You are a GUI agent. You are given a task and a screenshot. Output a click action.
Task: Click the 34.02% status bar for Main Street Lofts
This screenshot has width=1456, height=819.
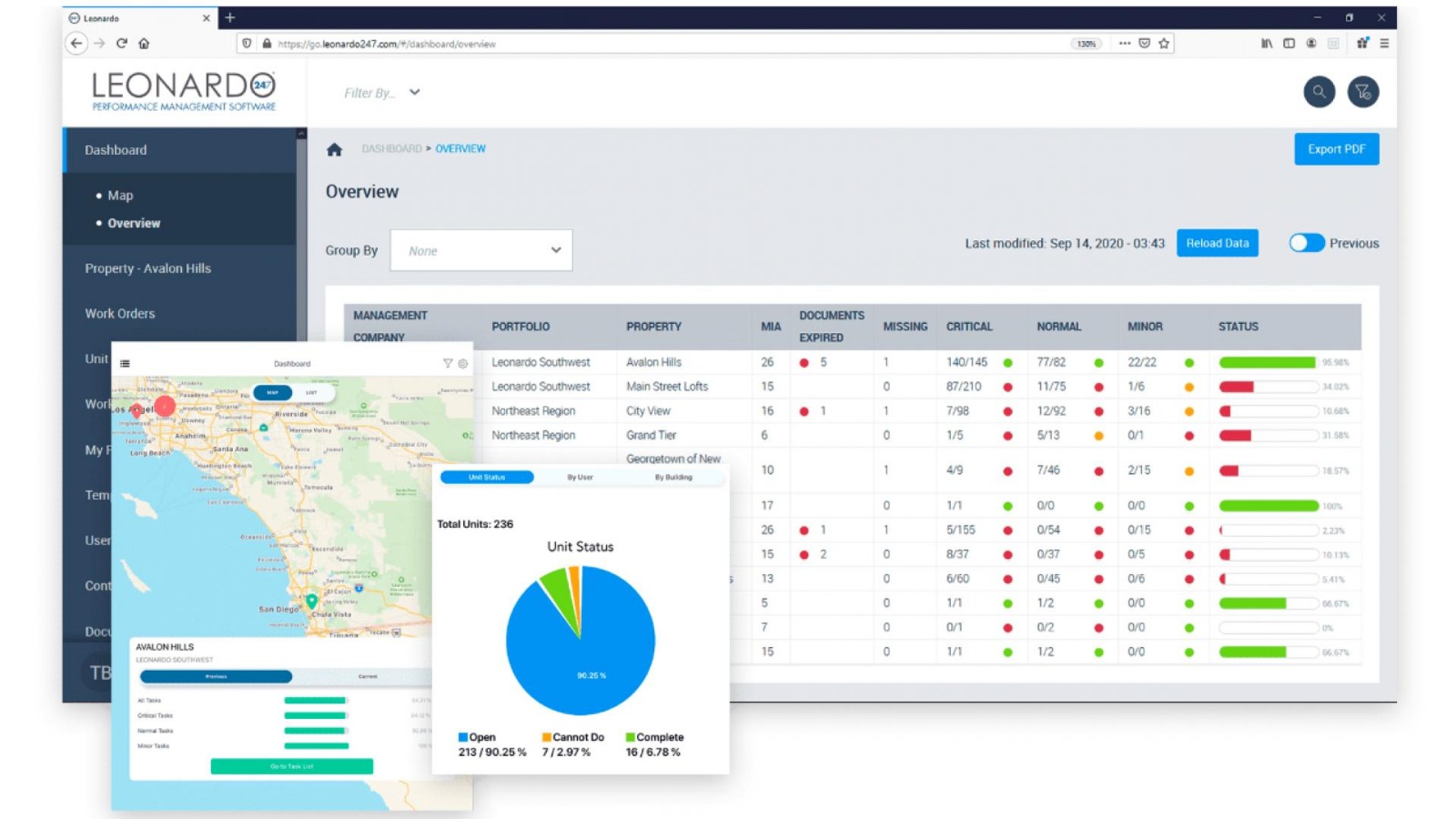1269,387
